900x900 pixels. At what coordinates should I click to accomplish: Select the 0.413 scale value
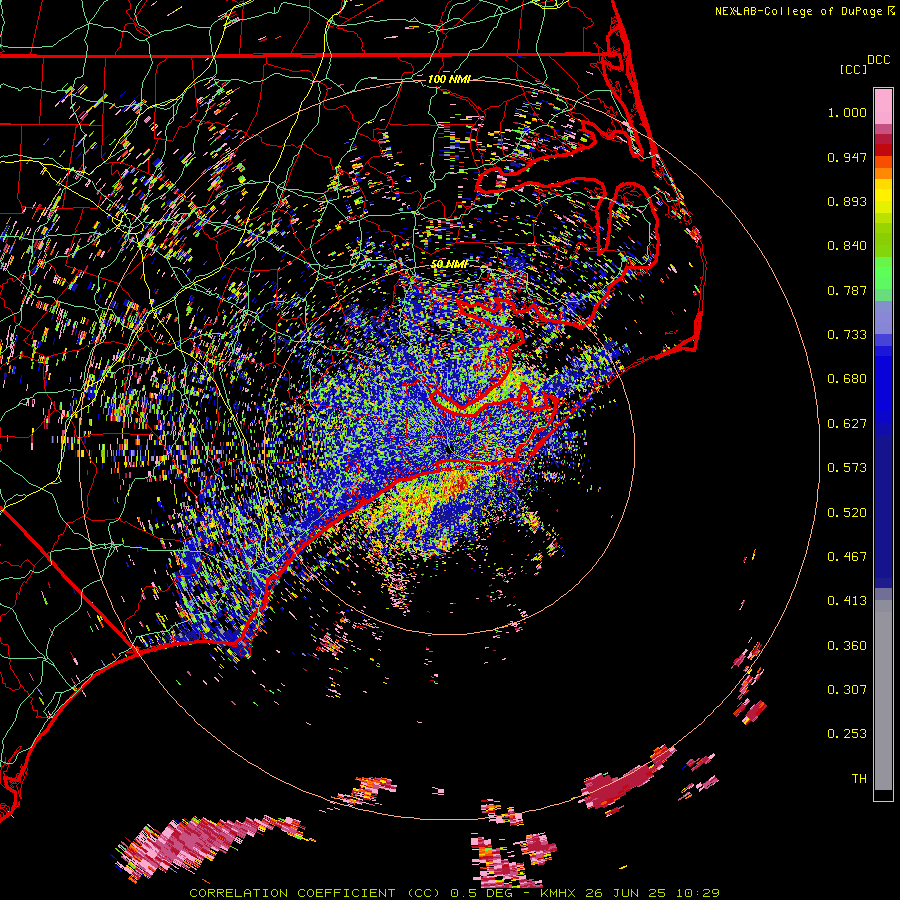point(847,601)
